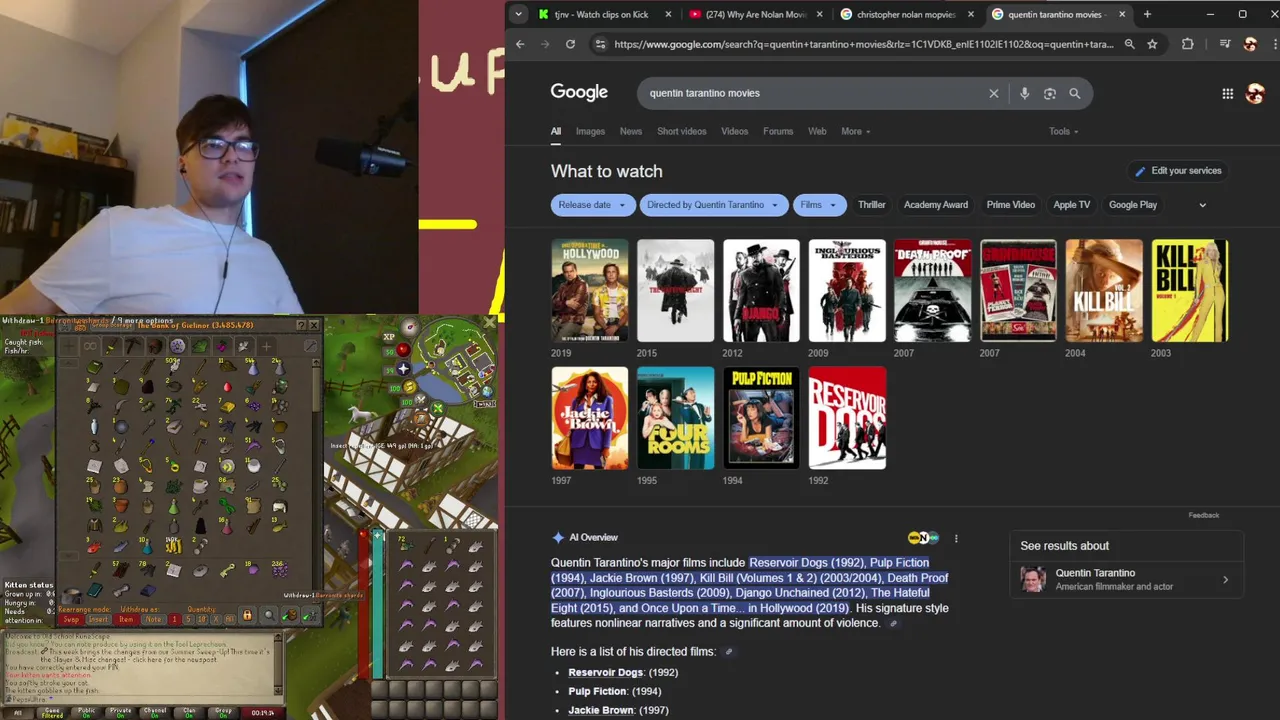Toggle the run energy orb

410,386
